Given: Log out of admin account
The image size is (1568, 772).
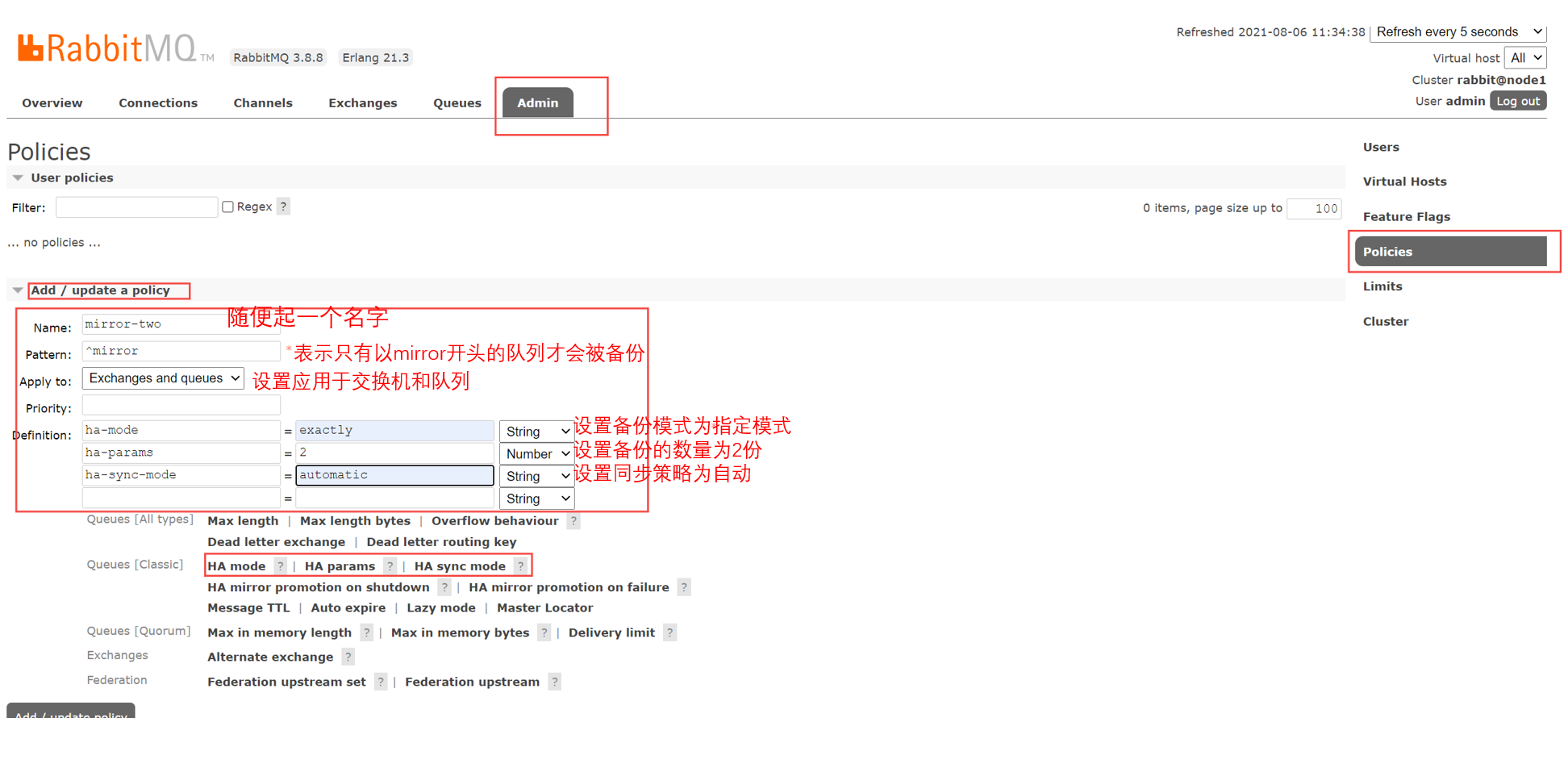Looking at the screenshot, I should (1518, 102).
